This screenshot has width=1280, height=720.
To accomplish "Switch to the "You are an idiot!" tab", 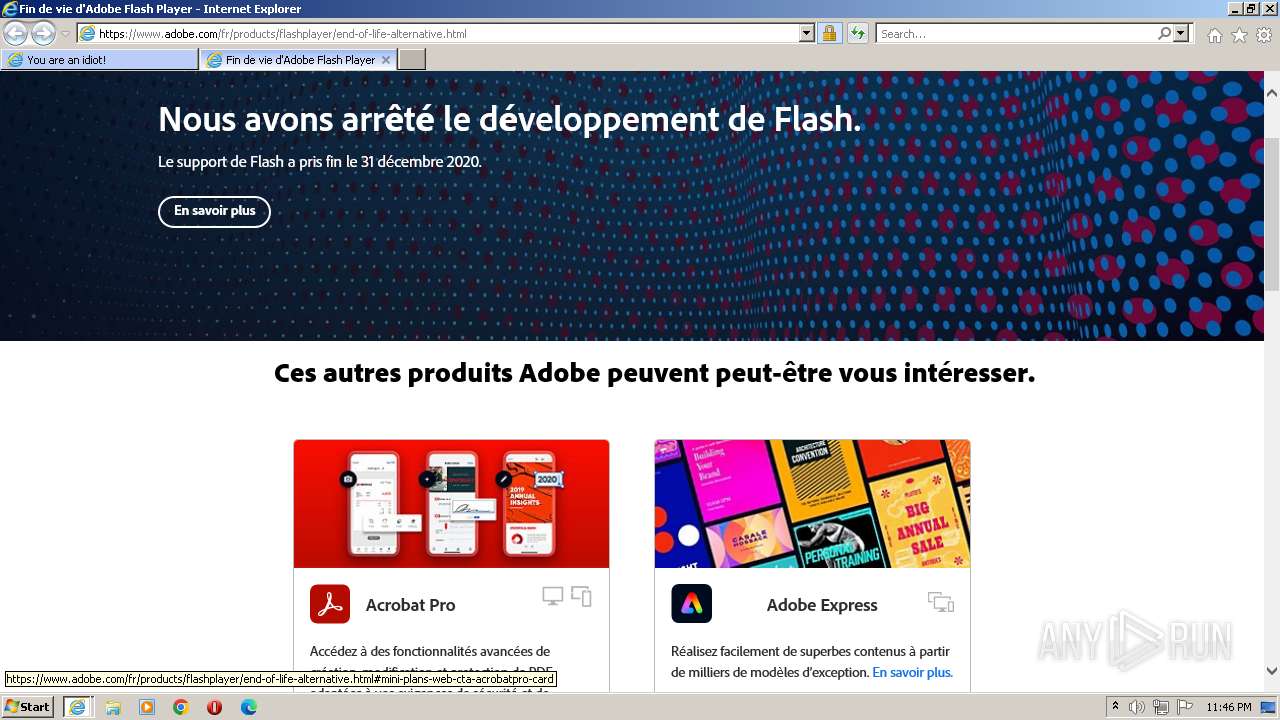I will pos(100,60).
